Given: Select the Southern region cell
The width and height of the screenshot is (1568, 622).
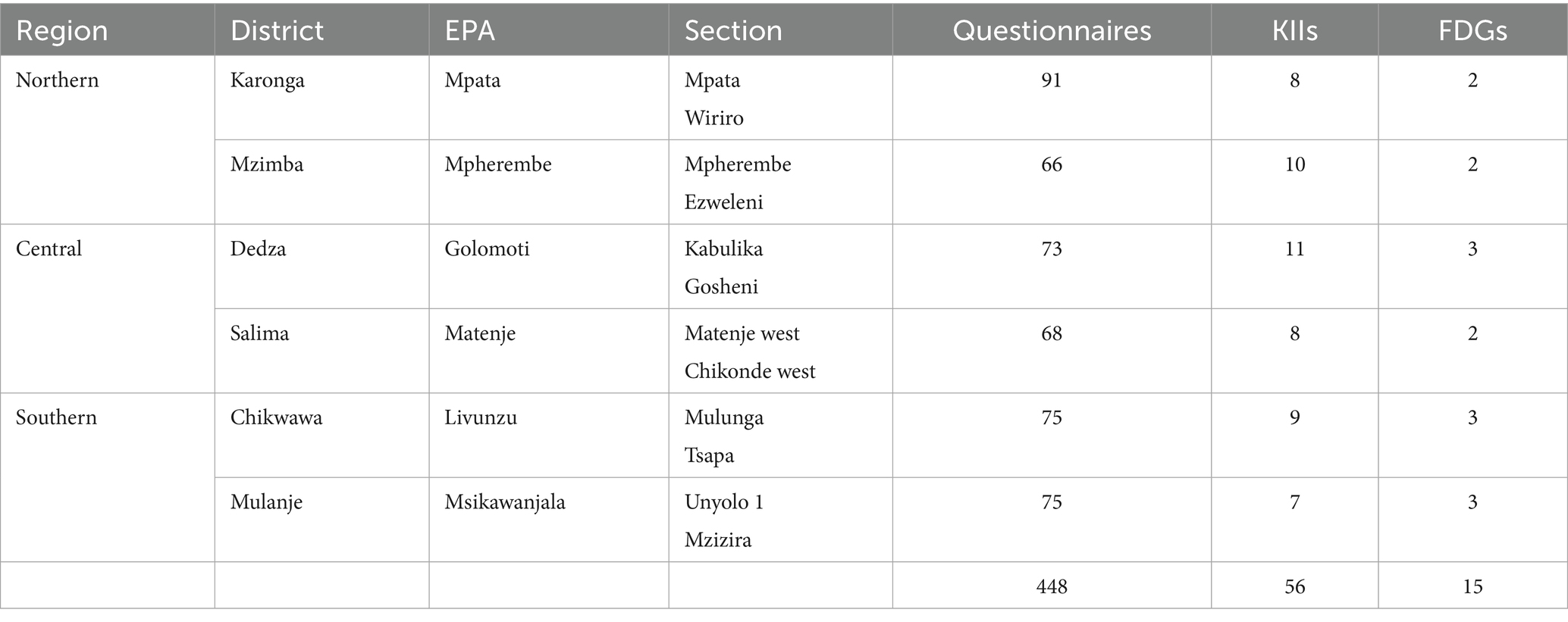Looking at the screenshot, I should point(56,418).
